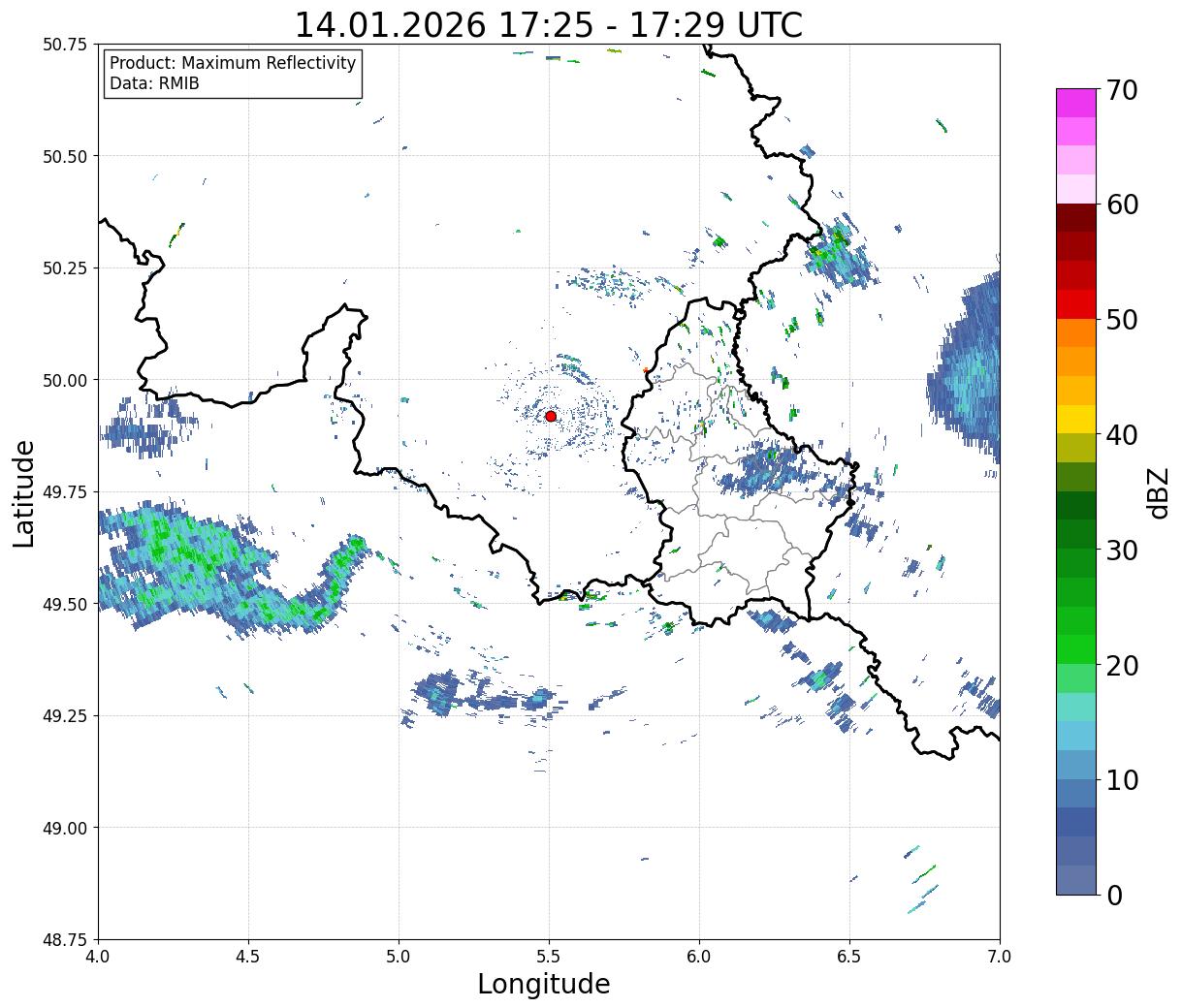This screenshot has width=1182, height=1008.
Task: Click latitude tick label 49.00
Action: click(x=65, y=828)
